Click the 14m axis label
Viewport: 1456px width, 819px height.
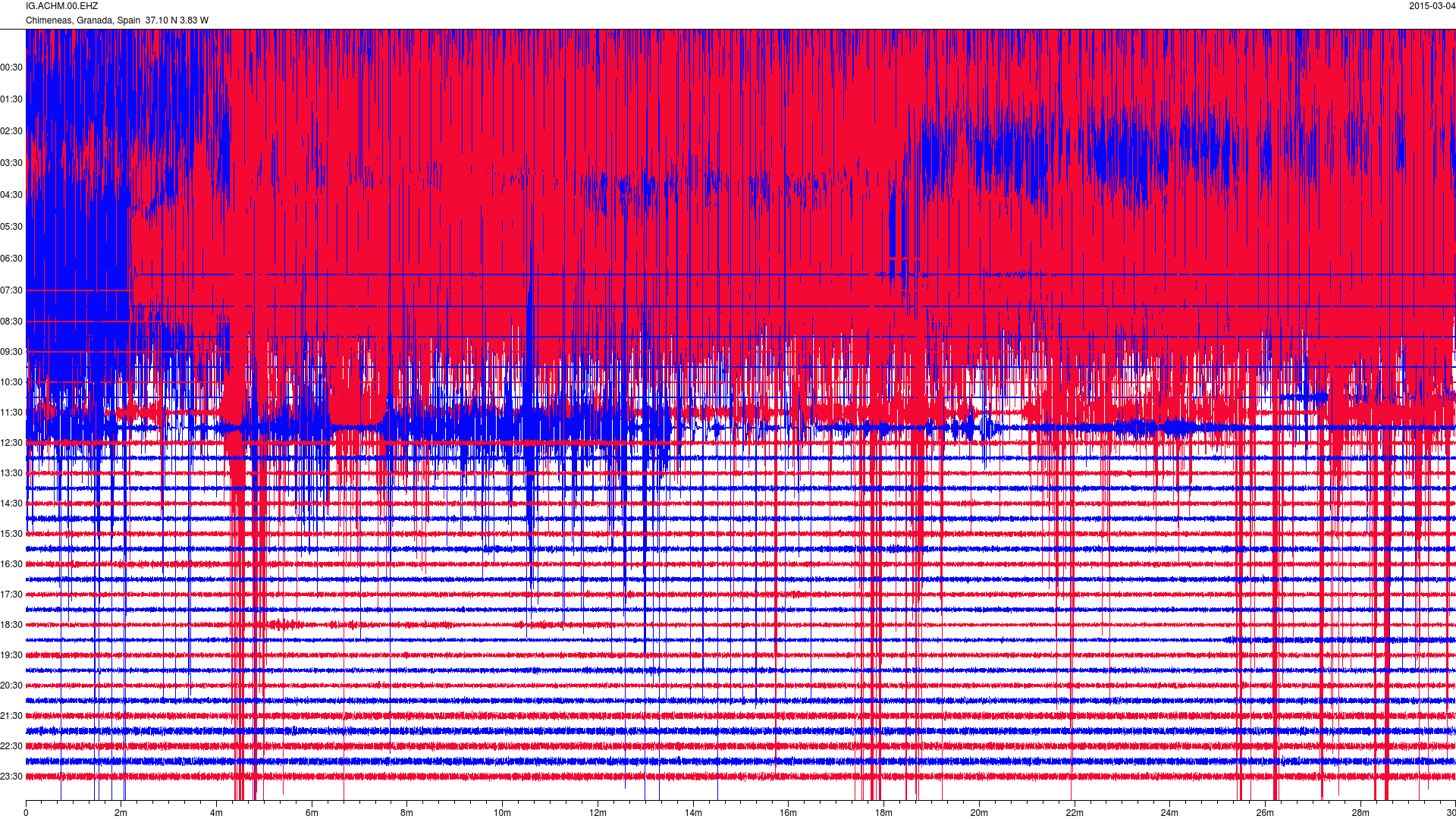pyautogui.click(x=693, y=813)
